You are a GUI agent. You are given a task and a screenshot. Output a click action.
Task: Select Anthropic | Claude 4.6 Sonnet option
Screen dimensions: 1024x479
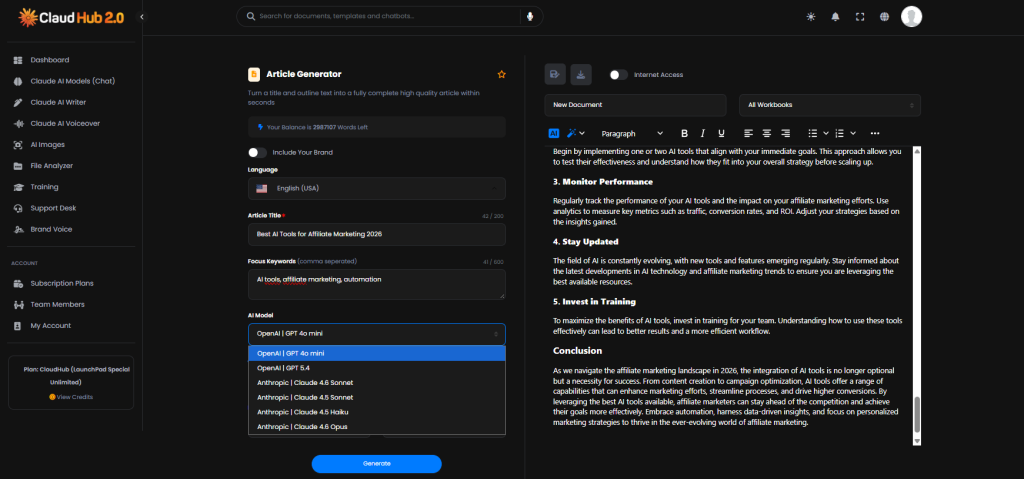coord(377,383)
